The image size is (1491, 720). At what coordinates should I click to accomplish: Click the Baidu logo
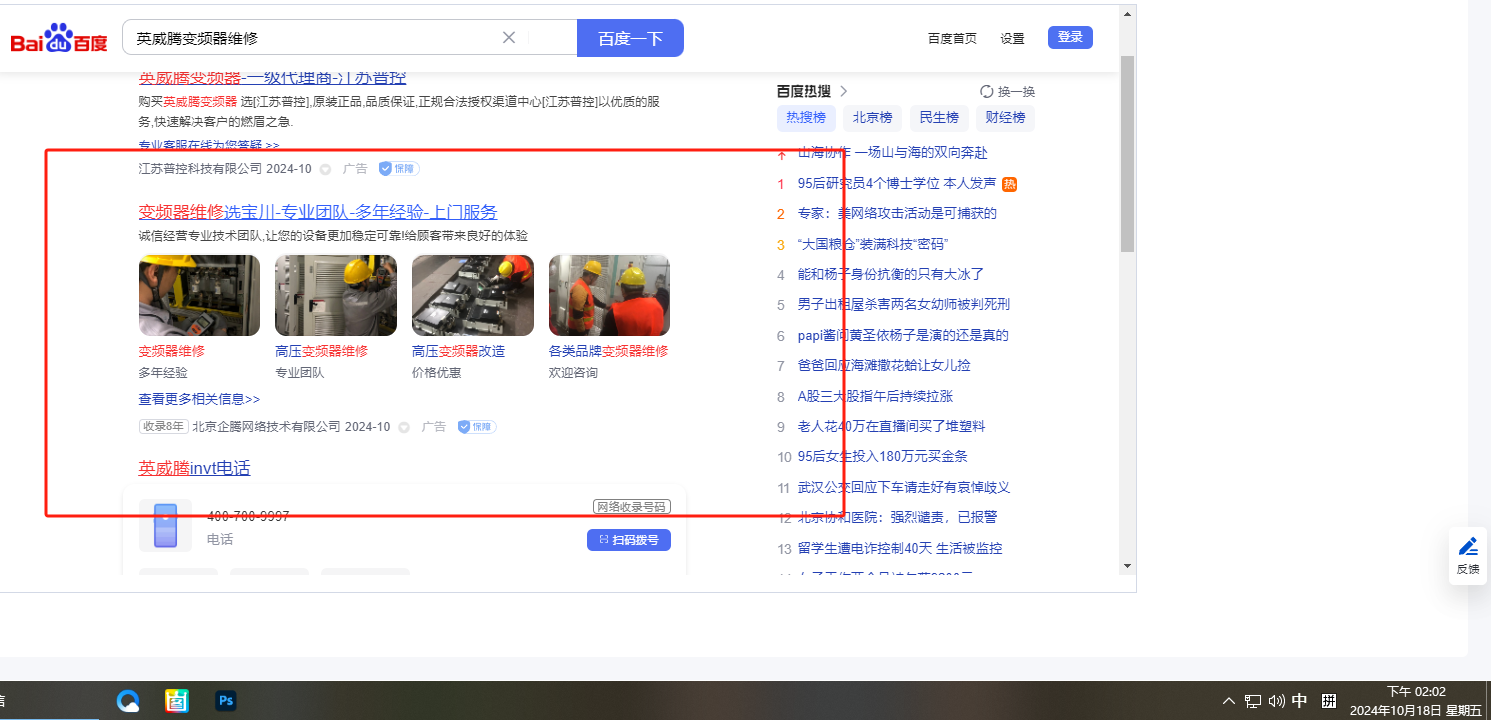tap(59, 40)
